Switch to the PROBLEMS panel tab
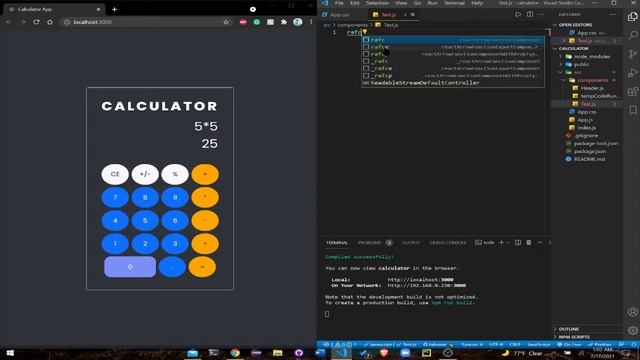 [370, 242]
